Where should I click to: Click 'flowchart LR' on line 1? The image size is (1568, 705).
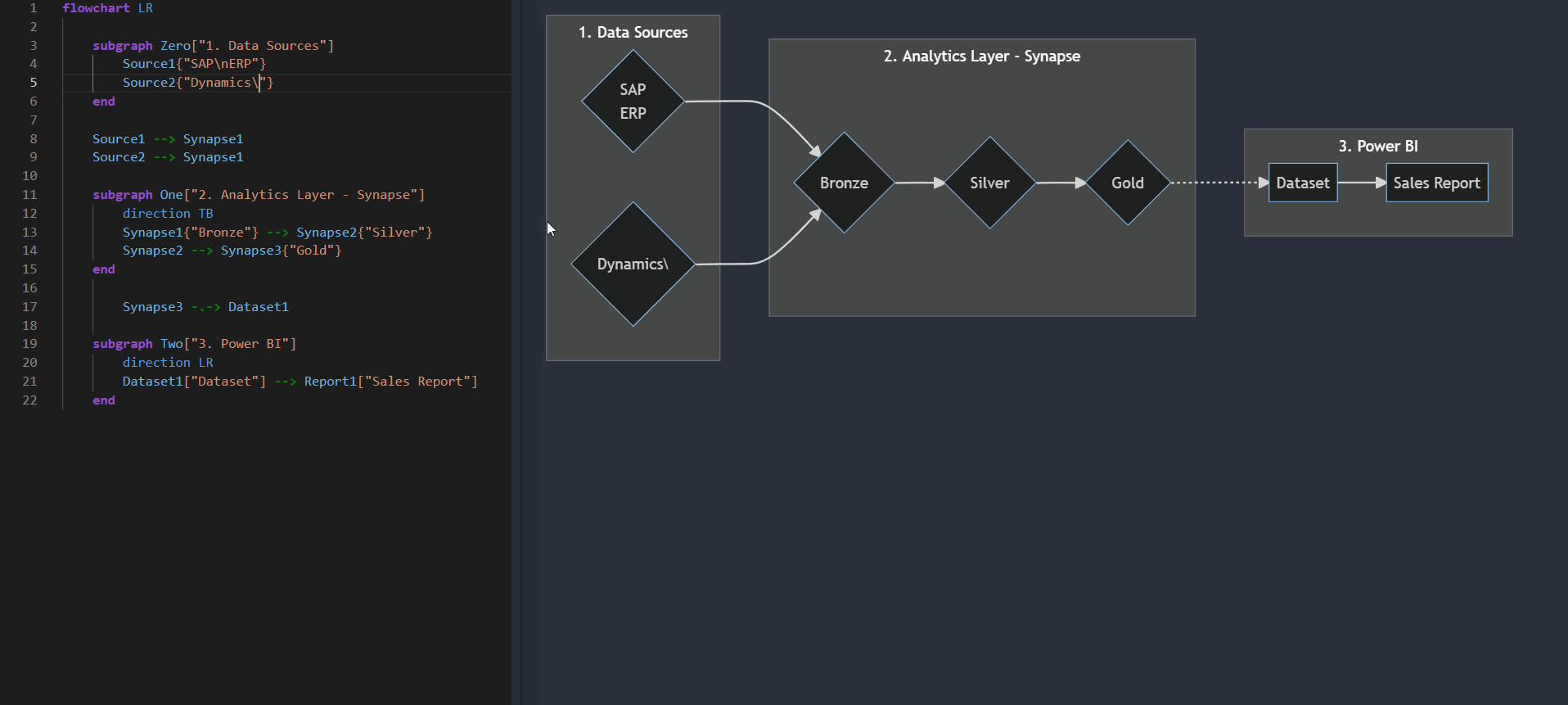tap(107, 8)
